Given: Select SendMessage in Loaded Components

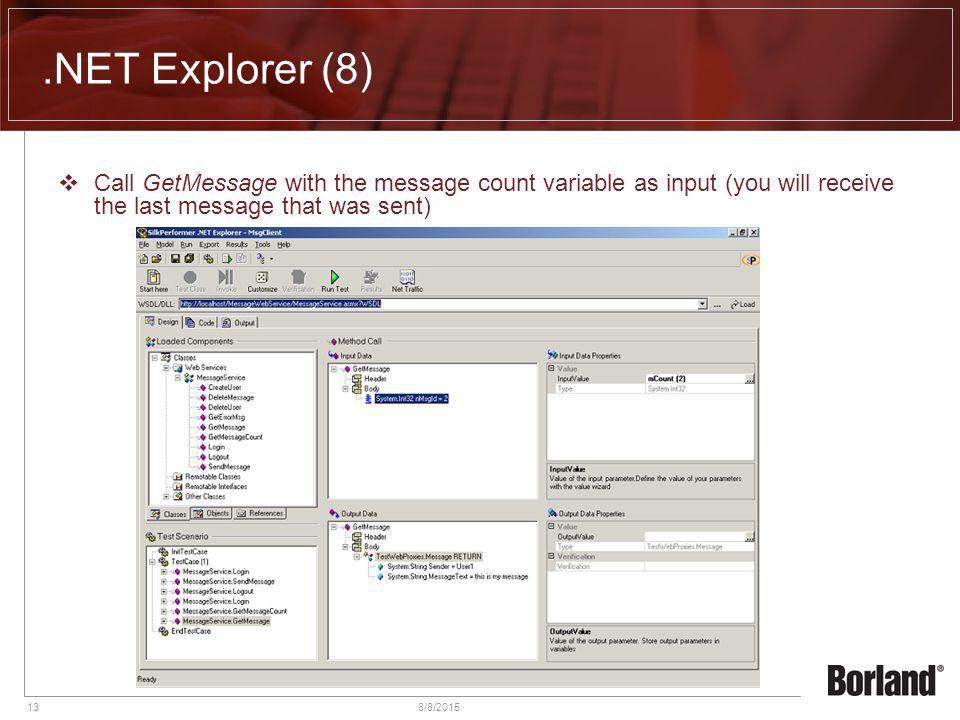Looking at the screenshot, I should 229,467.
